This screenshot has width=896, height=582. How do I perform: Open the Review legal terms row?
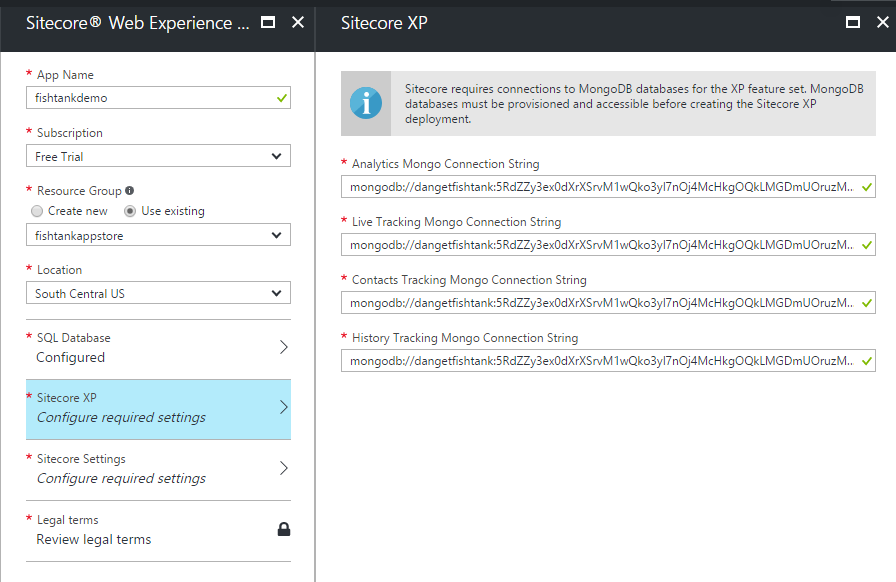[x=158, y=531]
